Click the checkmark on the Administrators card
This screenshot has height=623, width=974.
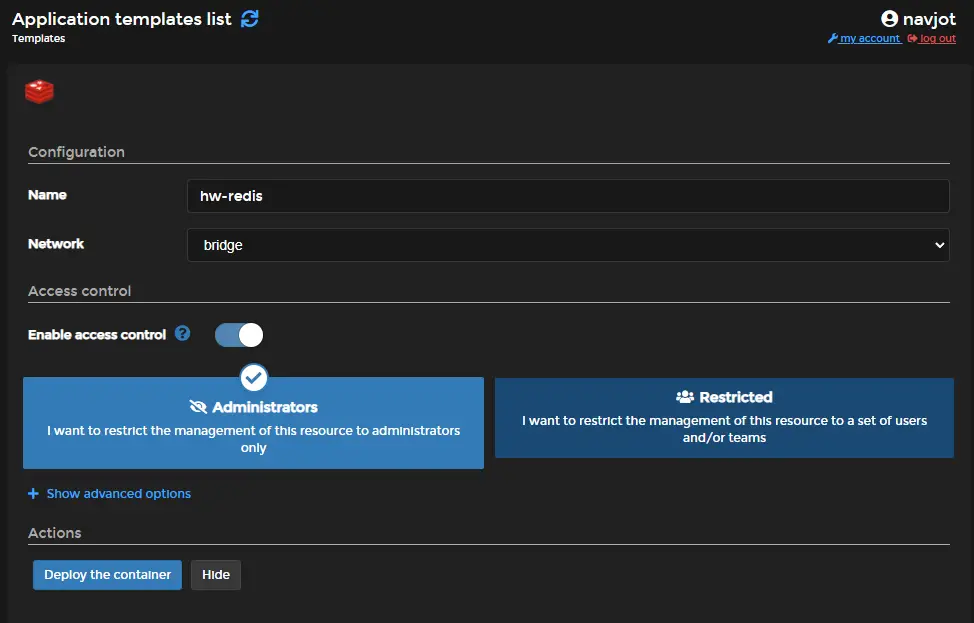253,378
